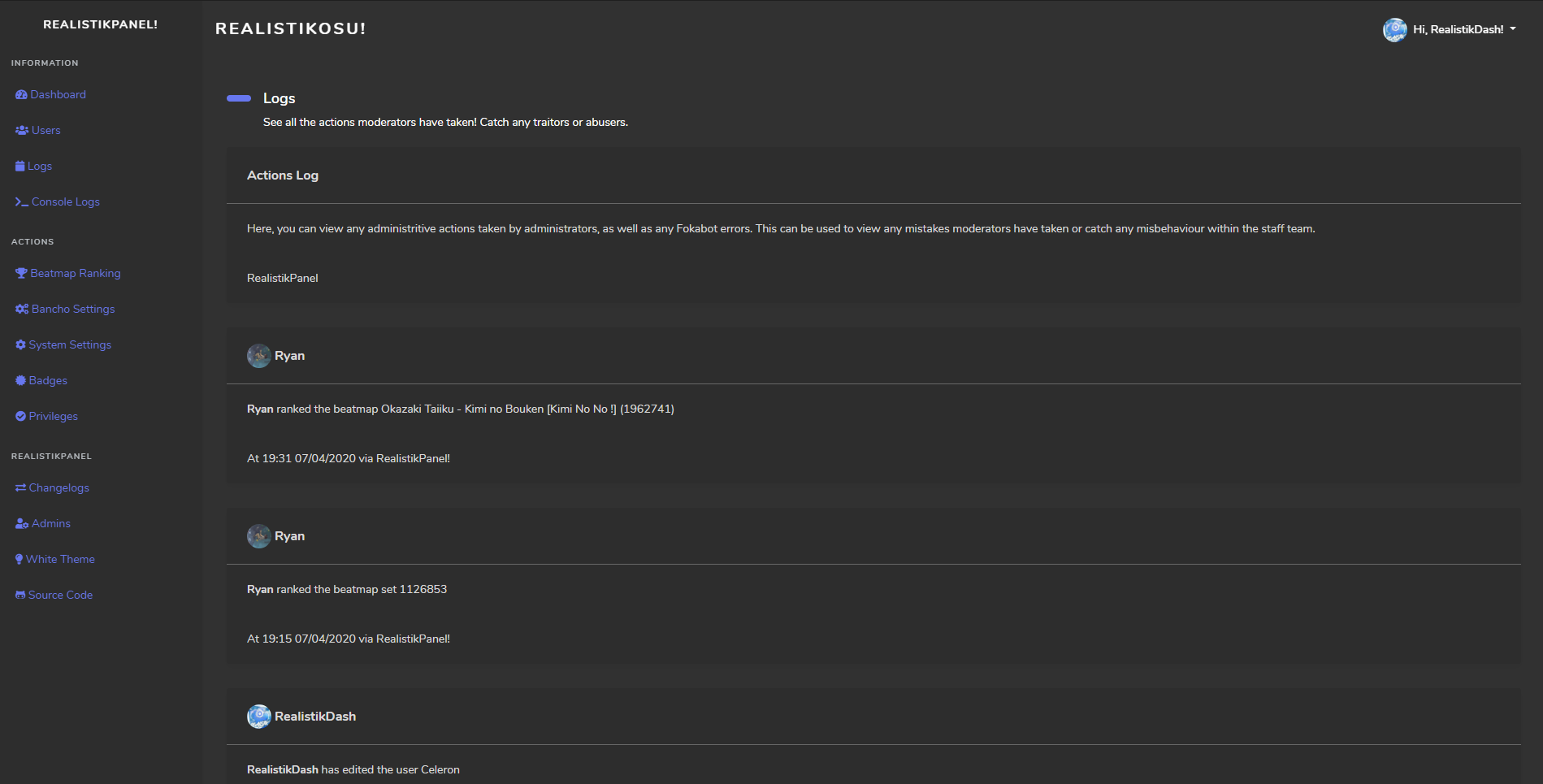Click Ryan's avatar on Okazaki Taiiku log
1543x784 pixels.
pos(259,356)
